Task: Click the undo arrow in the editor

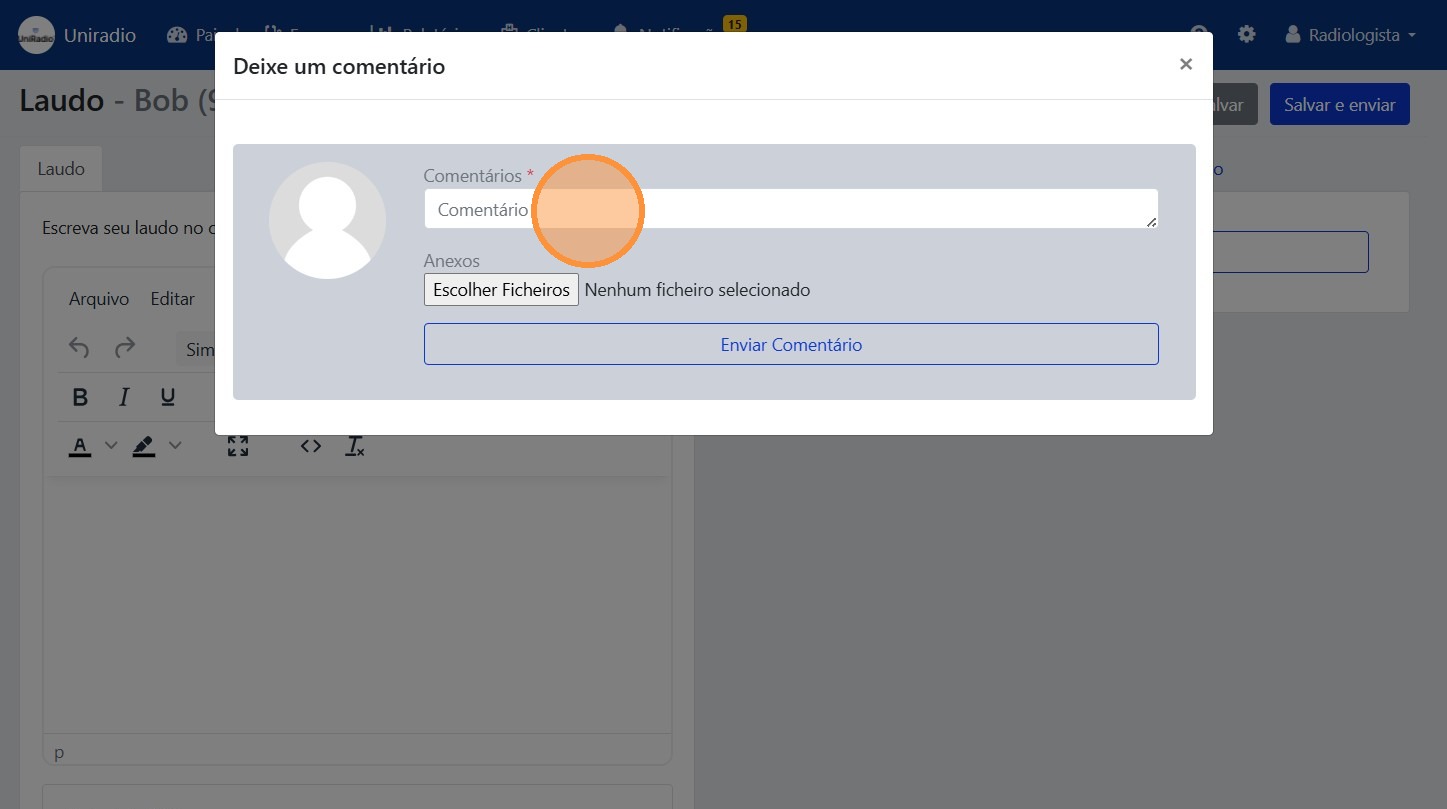Action: 79,348
